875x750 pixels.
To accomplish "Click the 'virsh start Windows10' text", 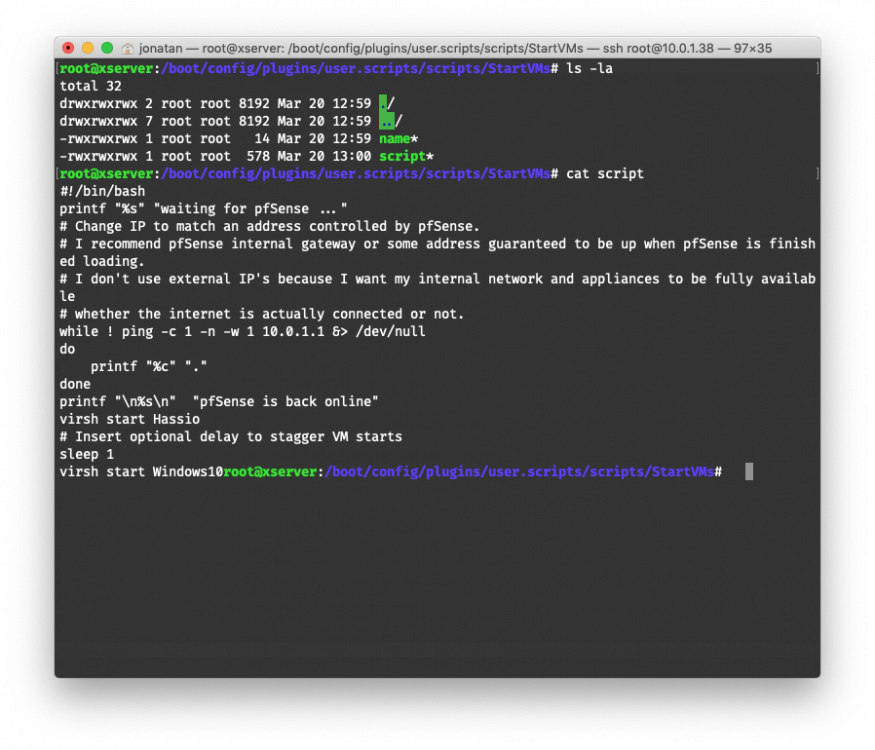I will (141, 472).
